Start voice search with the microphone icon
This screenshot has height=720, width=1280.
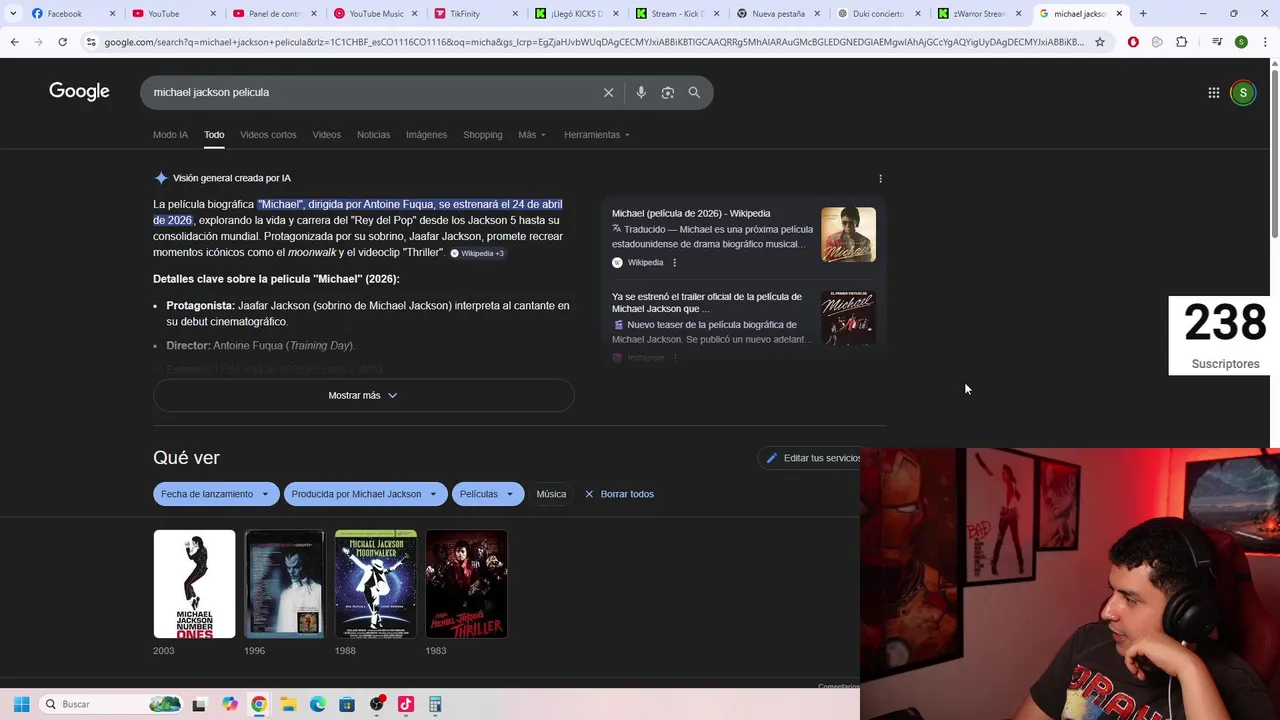(641, 92)
